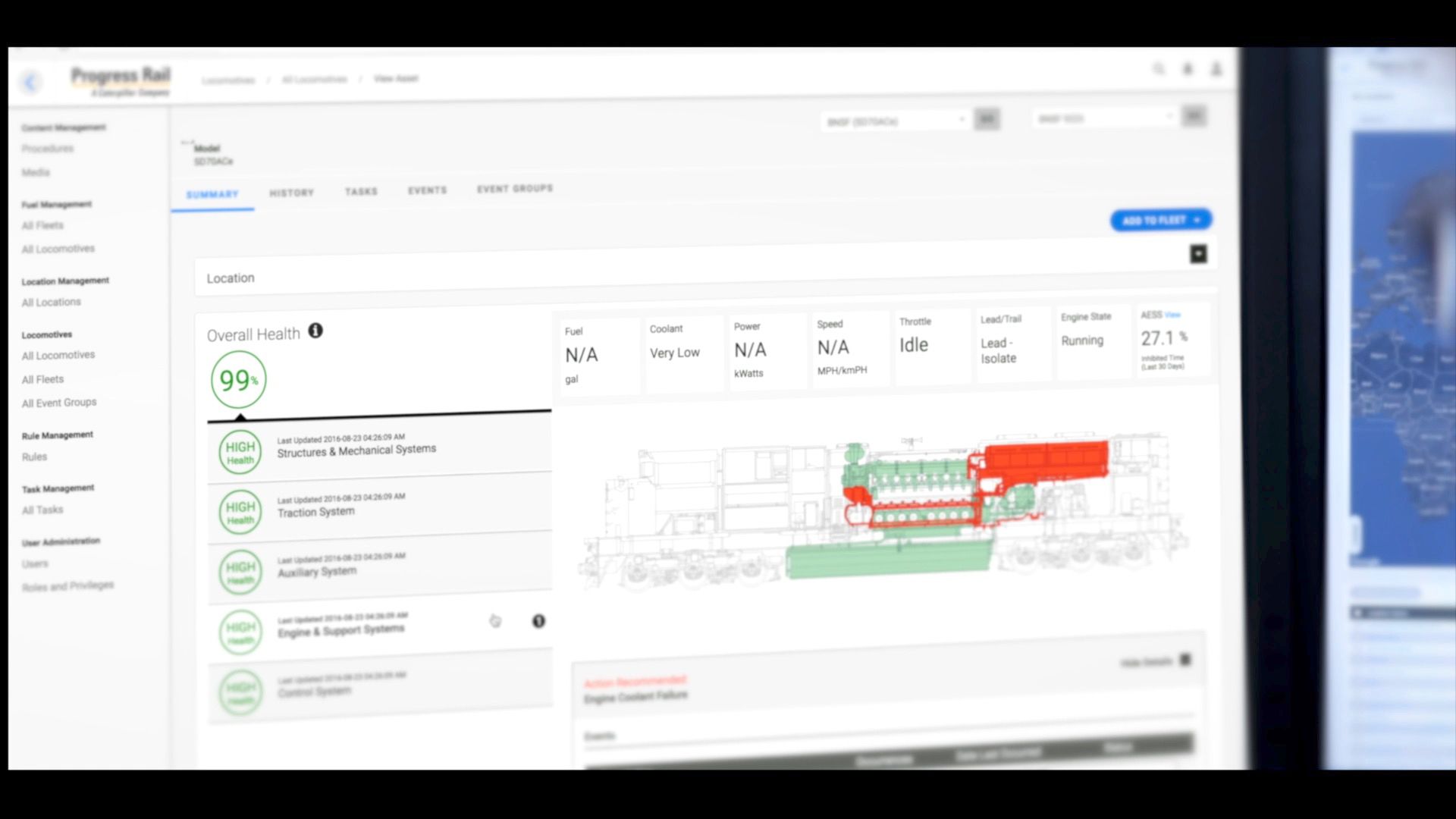Click the 99% health progress circle
This screenshot has height=819, width=1456.
point(237,380)
